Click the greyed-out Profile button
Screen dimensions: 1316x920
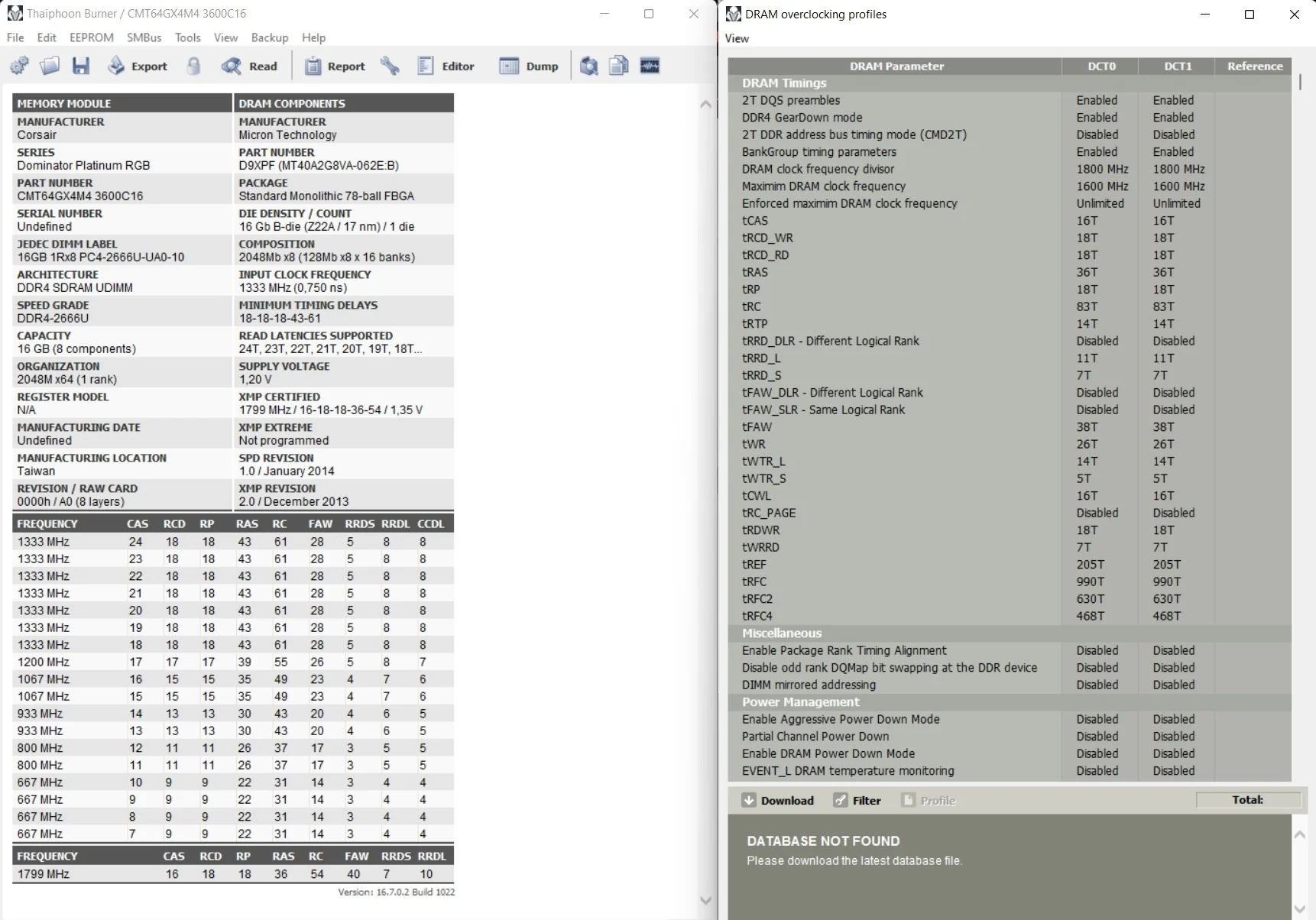tap(929, 800)
